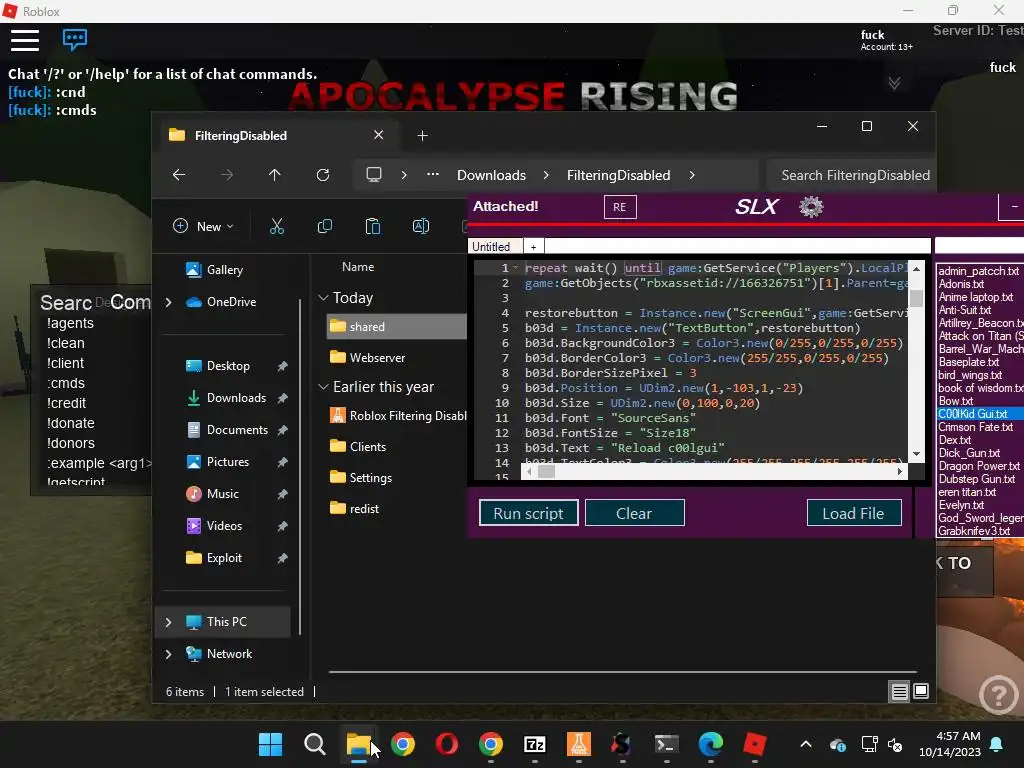
Task: Click the This PC monitor icon in address bar
Action: pyautogui.click(x=374, y=175)
